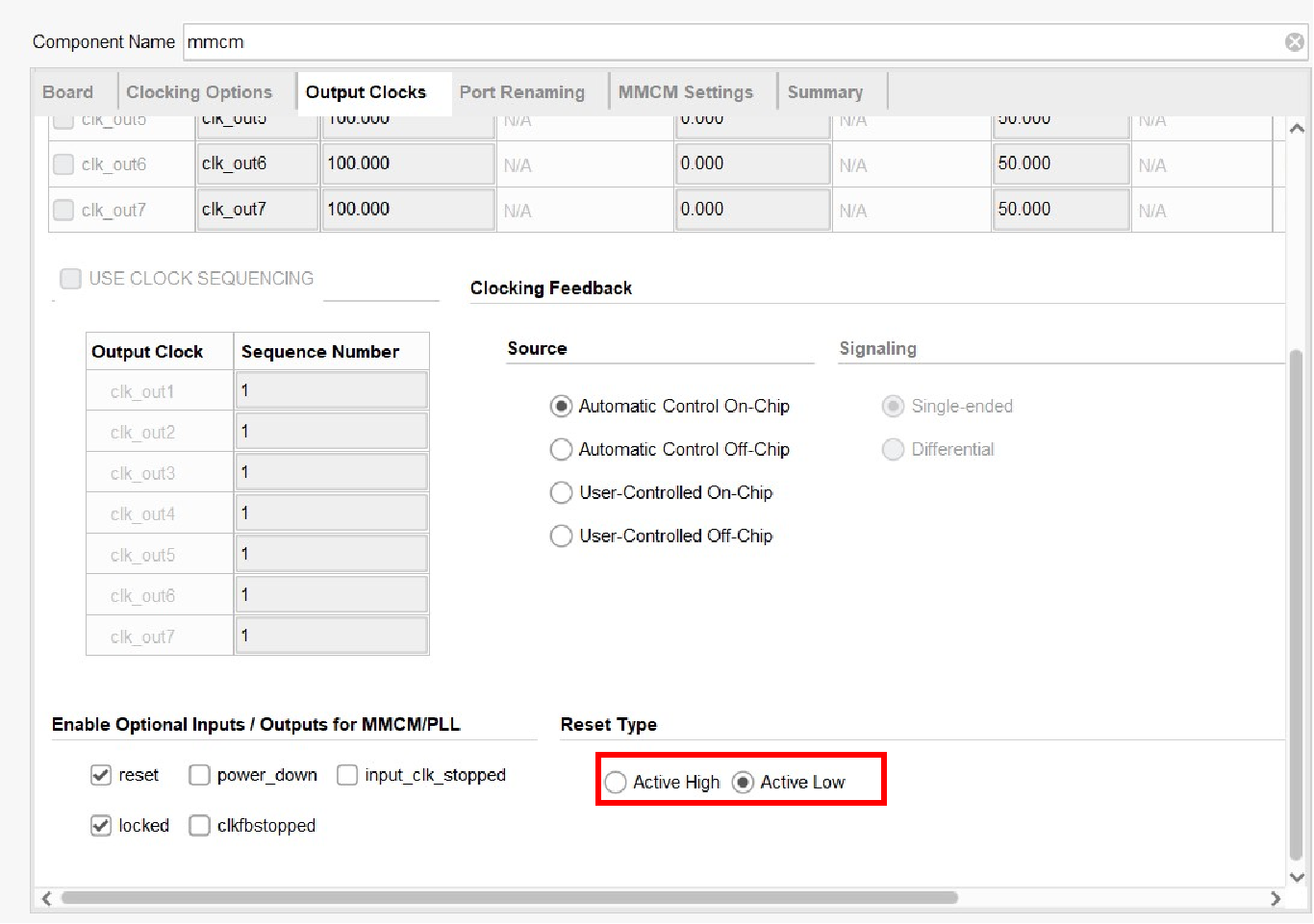Enable the clkfbstopped checkbox
1314x924 pixels.
[199, 826]
